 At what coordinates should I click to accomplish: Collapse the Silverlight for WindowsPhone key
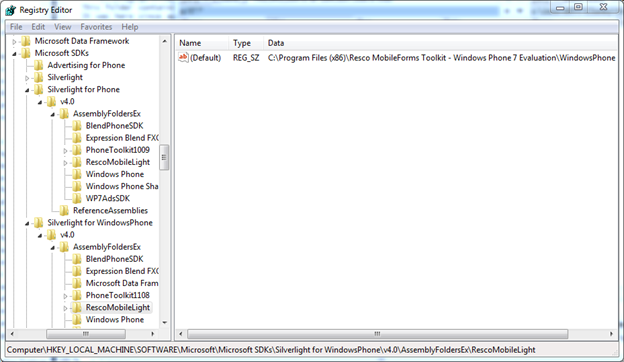(x=27, y=224)
